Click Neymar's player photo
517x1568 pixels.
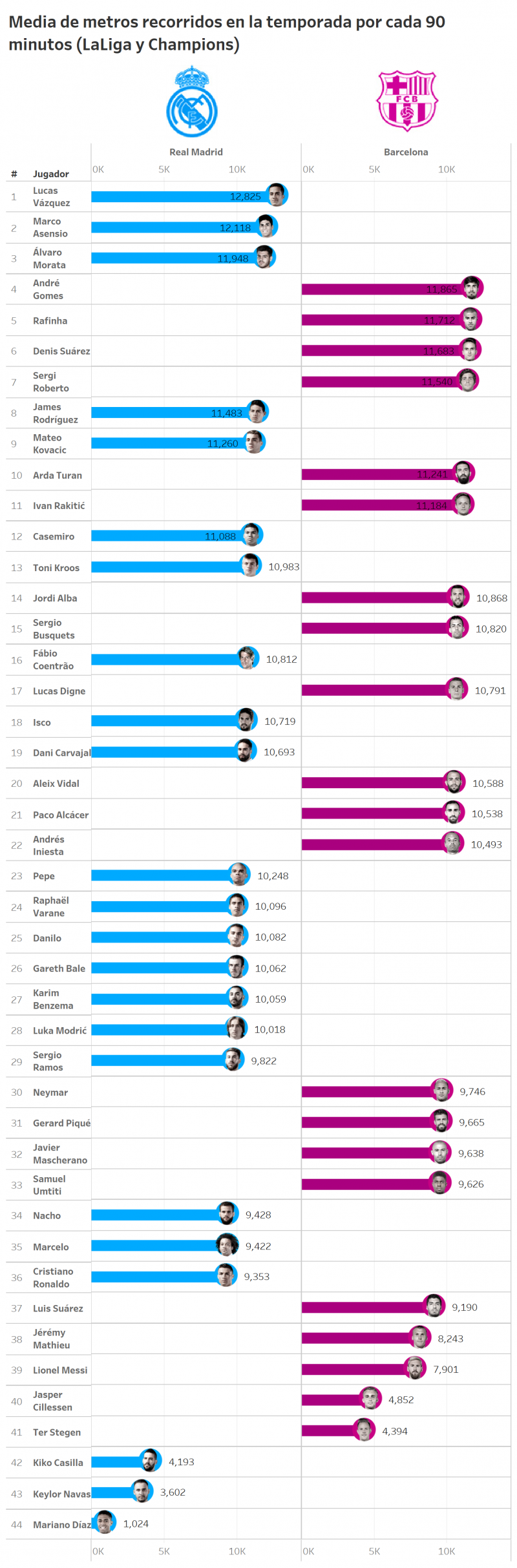[441, 1091]
